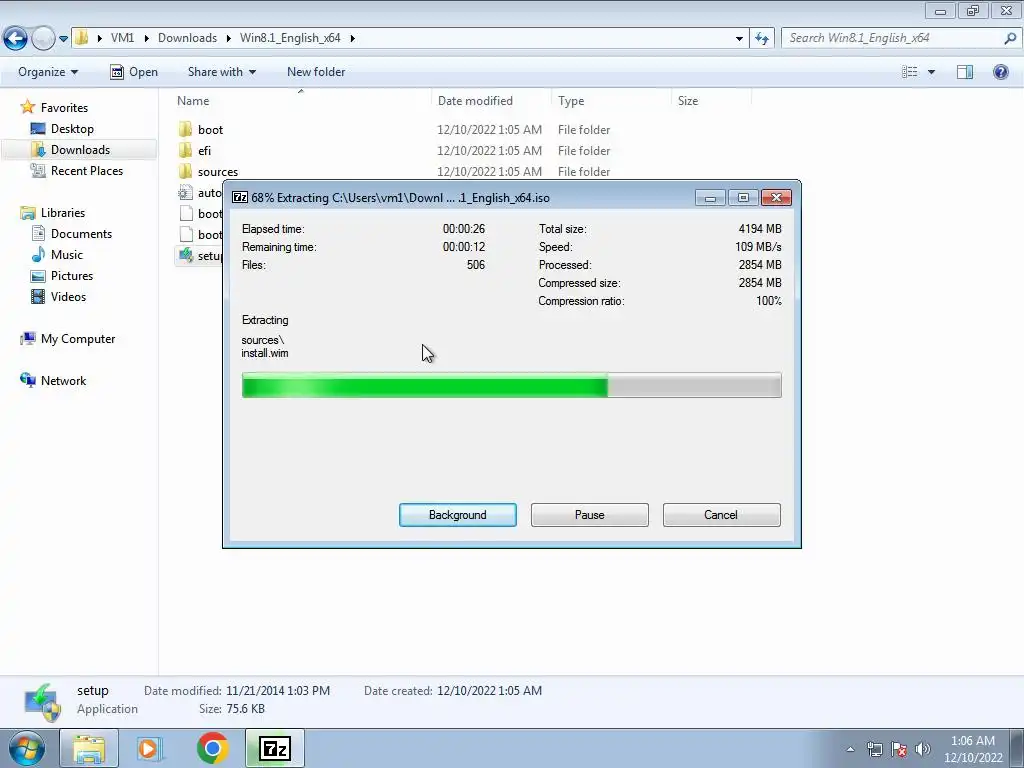Open the address bar history dropdown

tap(739, 39)
